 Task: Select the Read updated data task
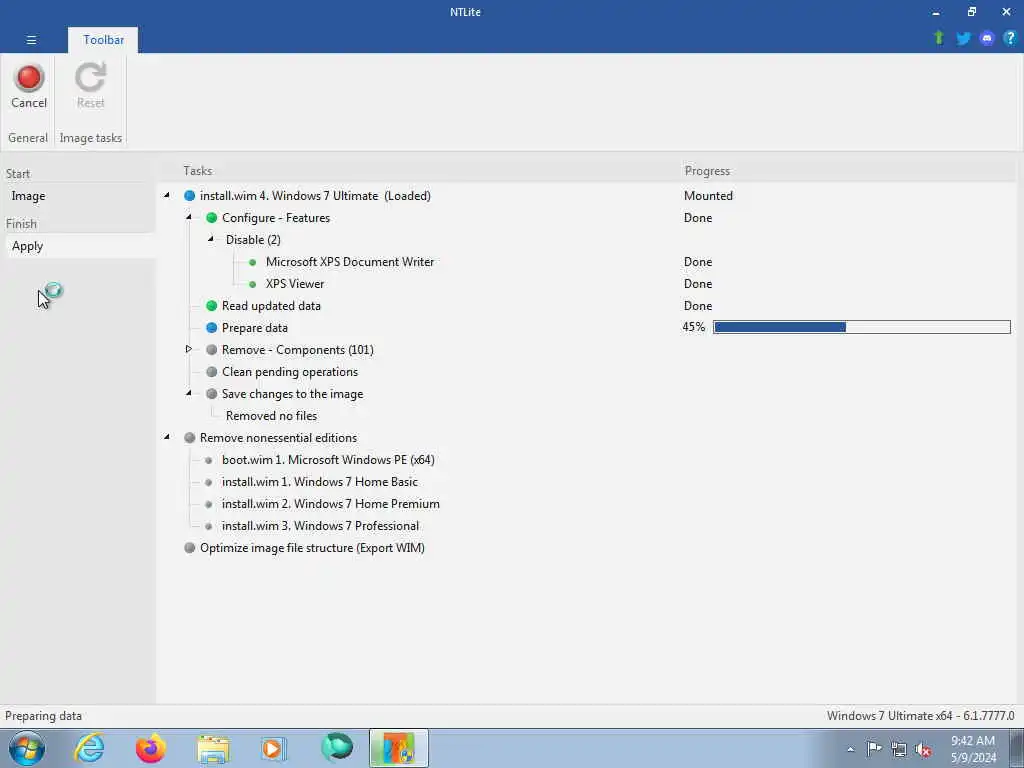271,306
